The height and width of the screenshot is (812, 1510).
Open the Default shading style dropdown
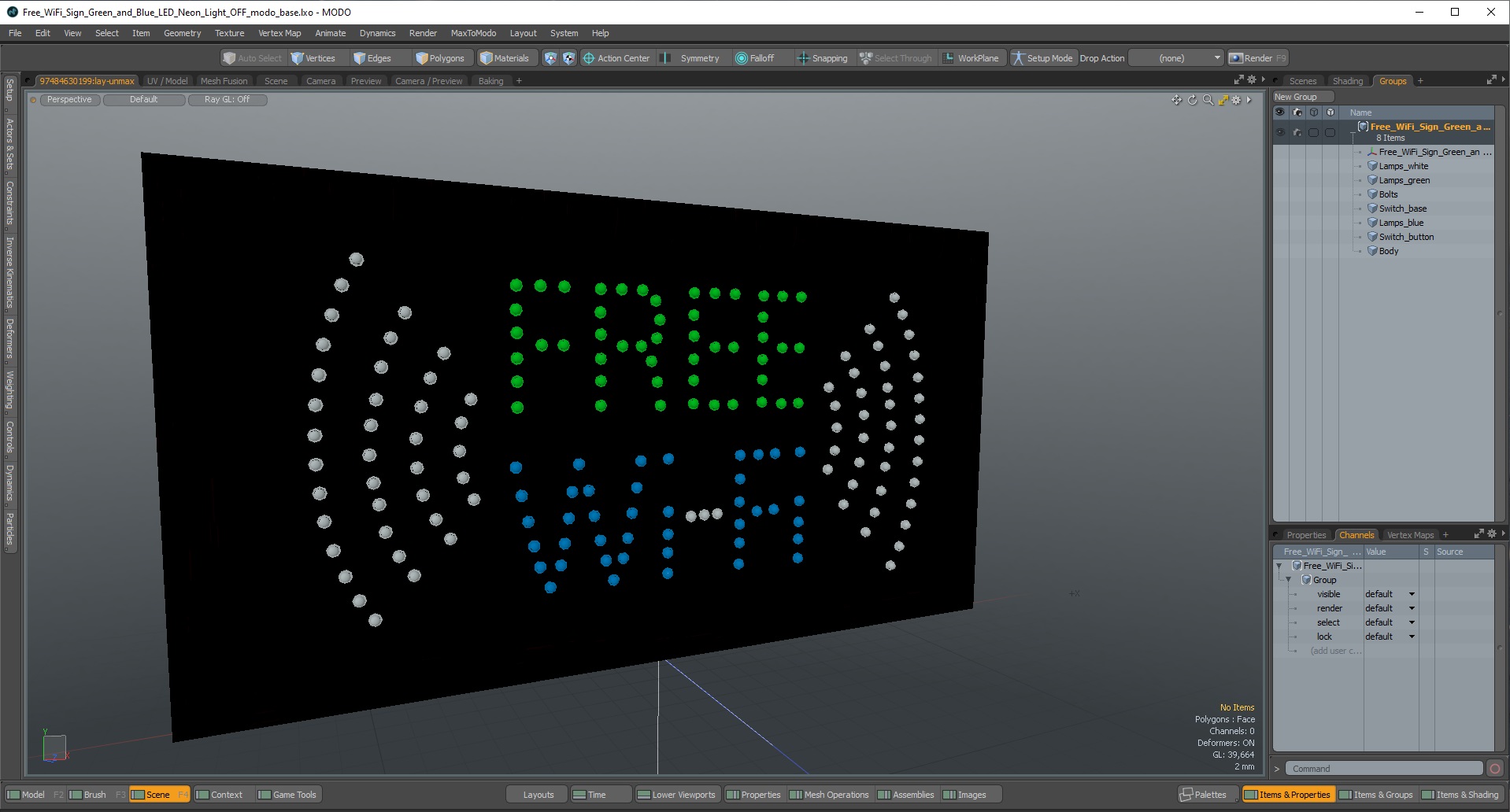(144, 100)
